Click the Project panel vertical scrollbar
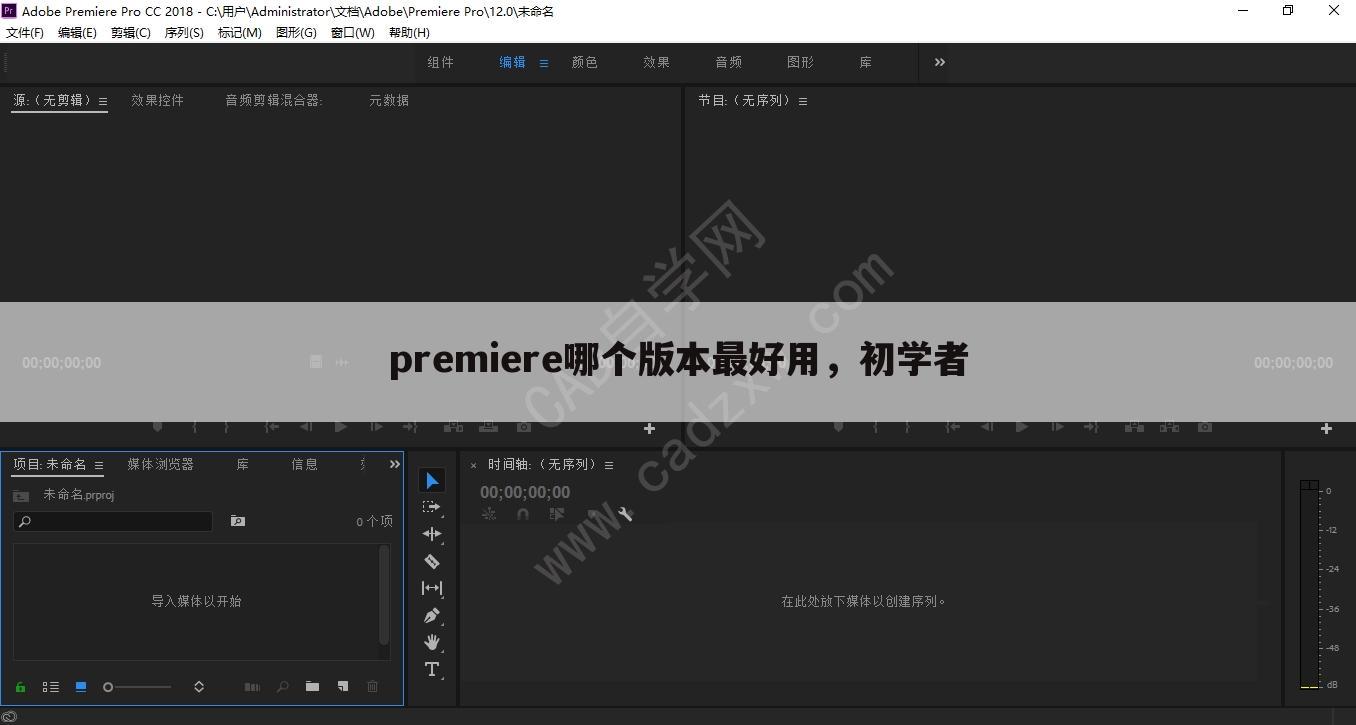Screen dimensions: 1356x725 (384, 595)
